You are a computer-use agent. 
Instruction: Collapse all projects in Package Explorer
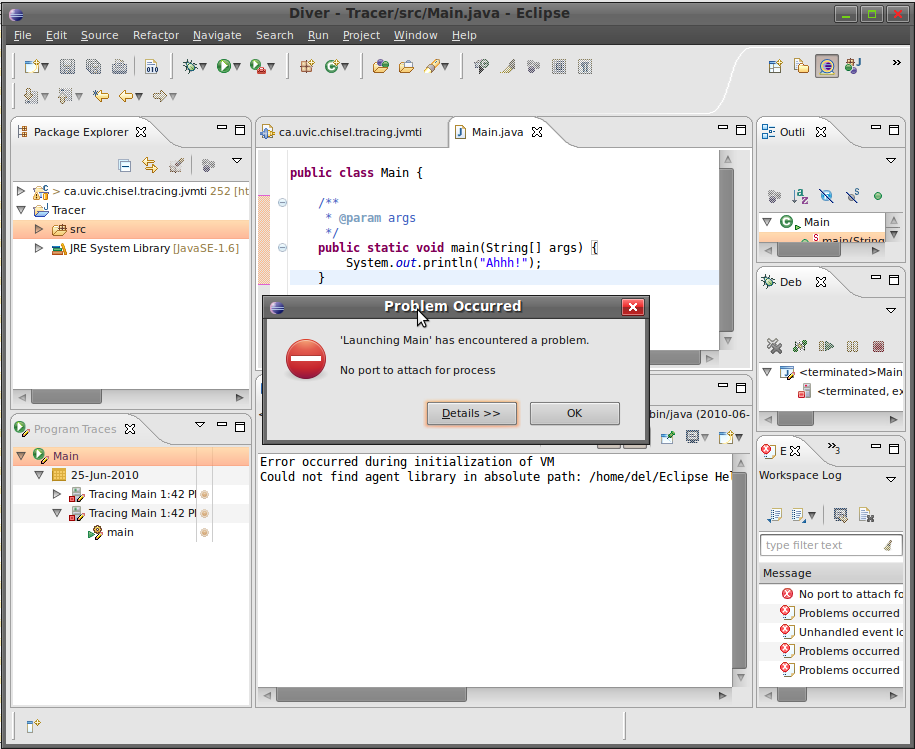pos(124,165)
